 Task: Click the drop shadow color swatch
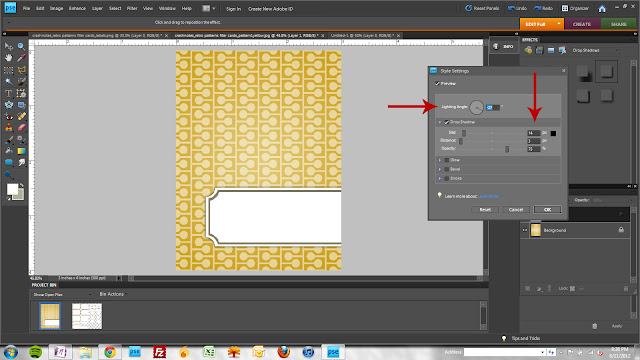[553, 133]
